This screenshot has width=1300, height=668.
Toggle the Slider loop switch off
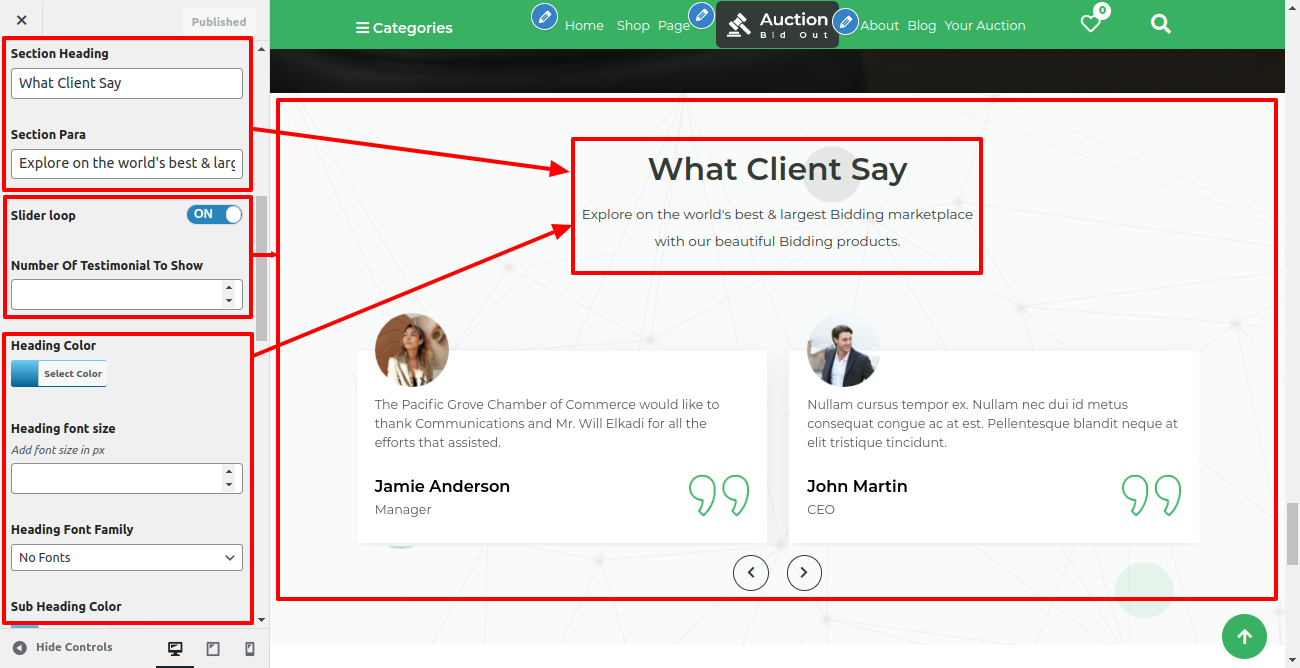pos(214,214)
